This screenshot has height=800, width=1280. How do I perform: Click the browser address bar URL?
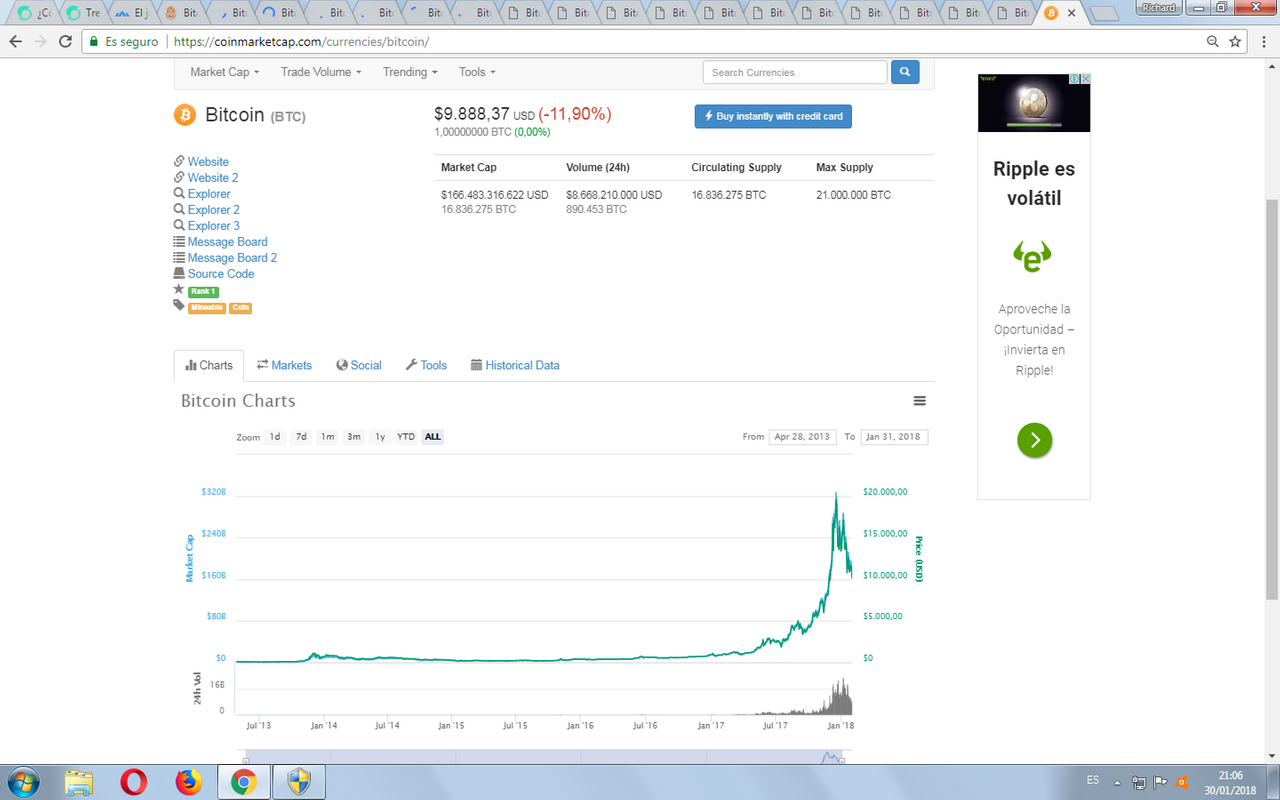tap(300, 42)
